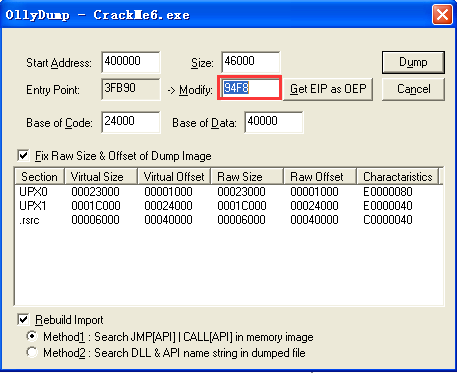This screenshot has width=457, height=373.
Task: Toggle Fix Raw Size & Offset checkbox
Action: [23, 156]
